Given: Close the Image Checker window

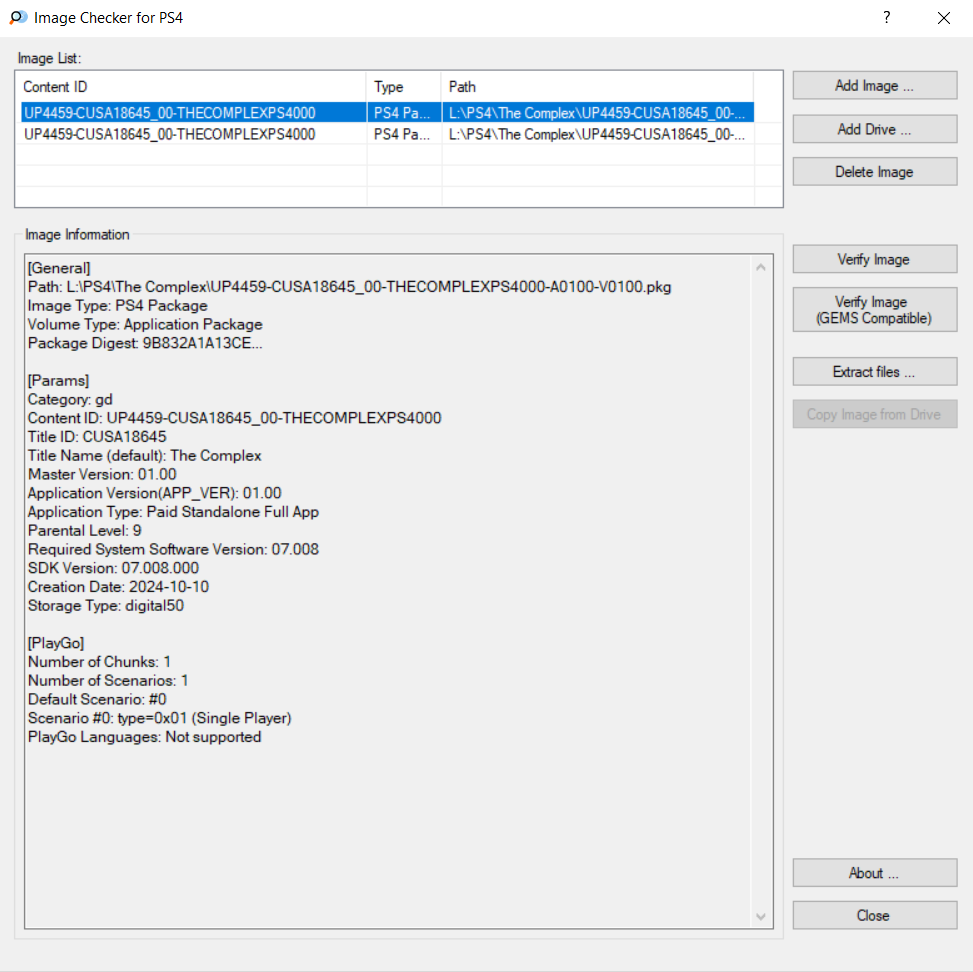Looking at the screenshot, I should point(944,18).
